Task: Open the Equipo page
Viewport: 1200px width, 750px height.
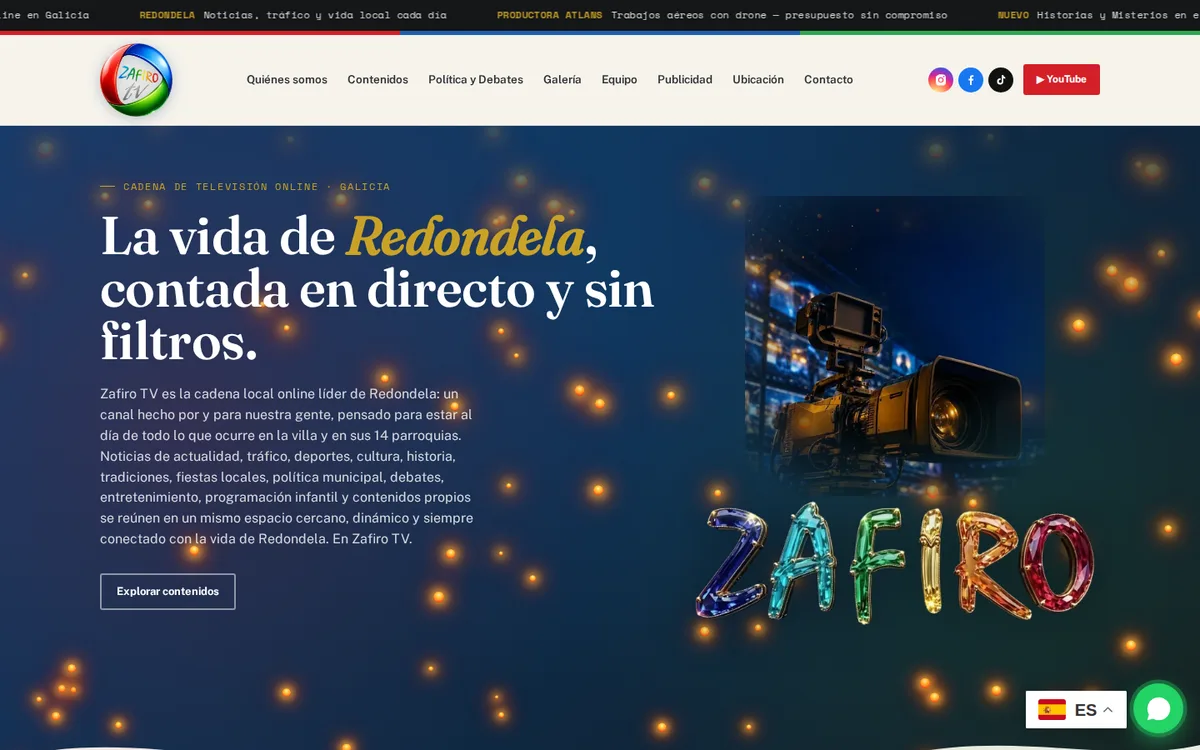Action: pyautogui.click(x=619, y=80)
